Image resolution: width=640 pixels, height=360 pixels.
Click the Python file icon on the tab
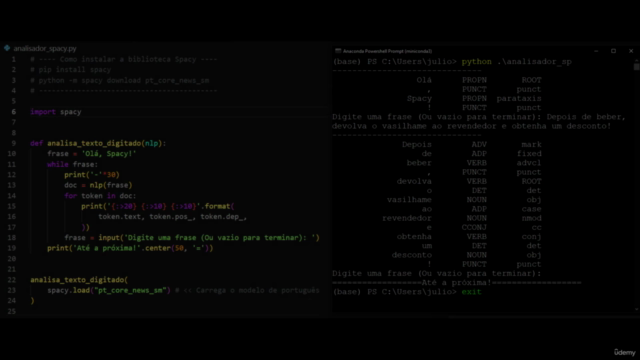[x=7, y=48]
